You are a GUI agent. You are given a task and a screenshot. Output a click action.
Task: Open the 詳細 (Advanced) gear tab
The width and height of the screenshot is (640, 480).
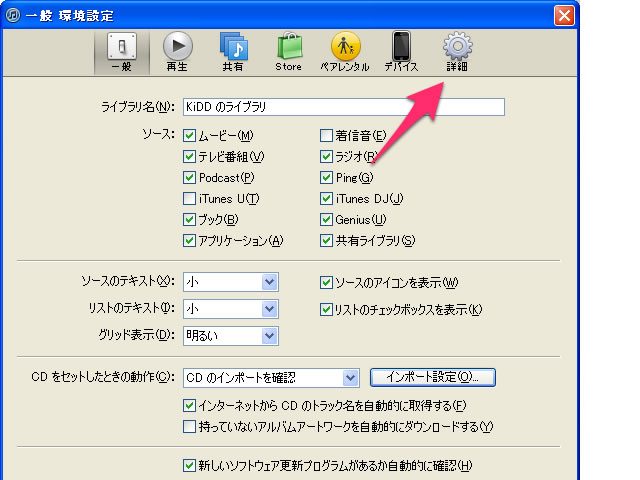pyautogui.click(x=457, y=53)
